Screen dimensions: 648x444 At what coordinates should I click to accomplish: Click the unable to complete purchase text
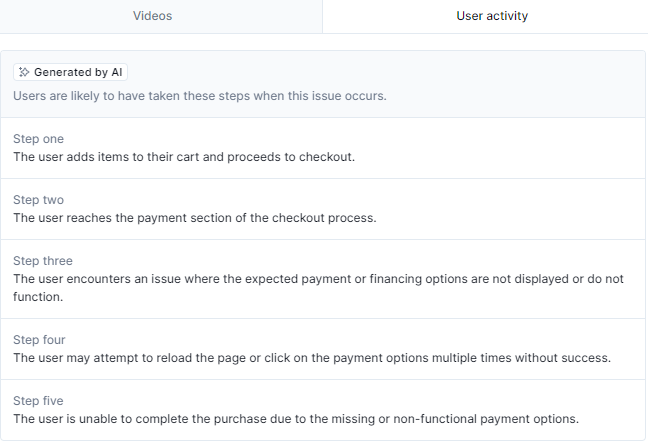(x=296, y=419)
